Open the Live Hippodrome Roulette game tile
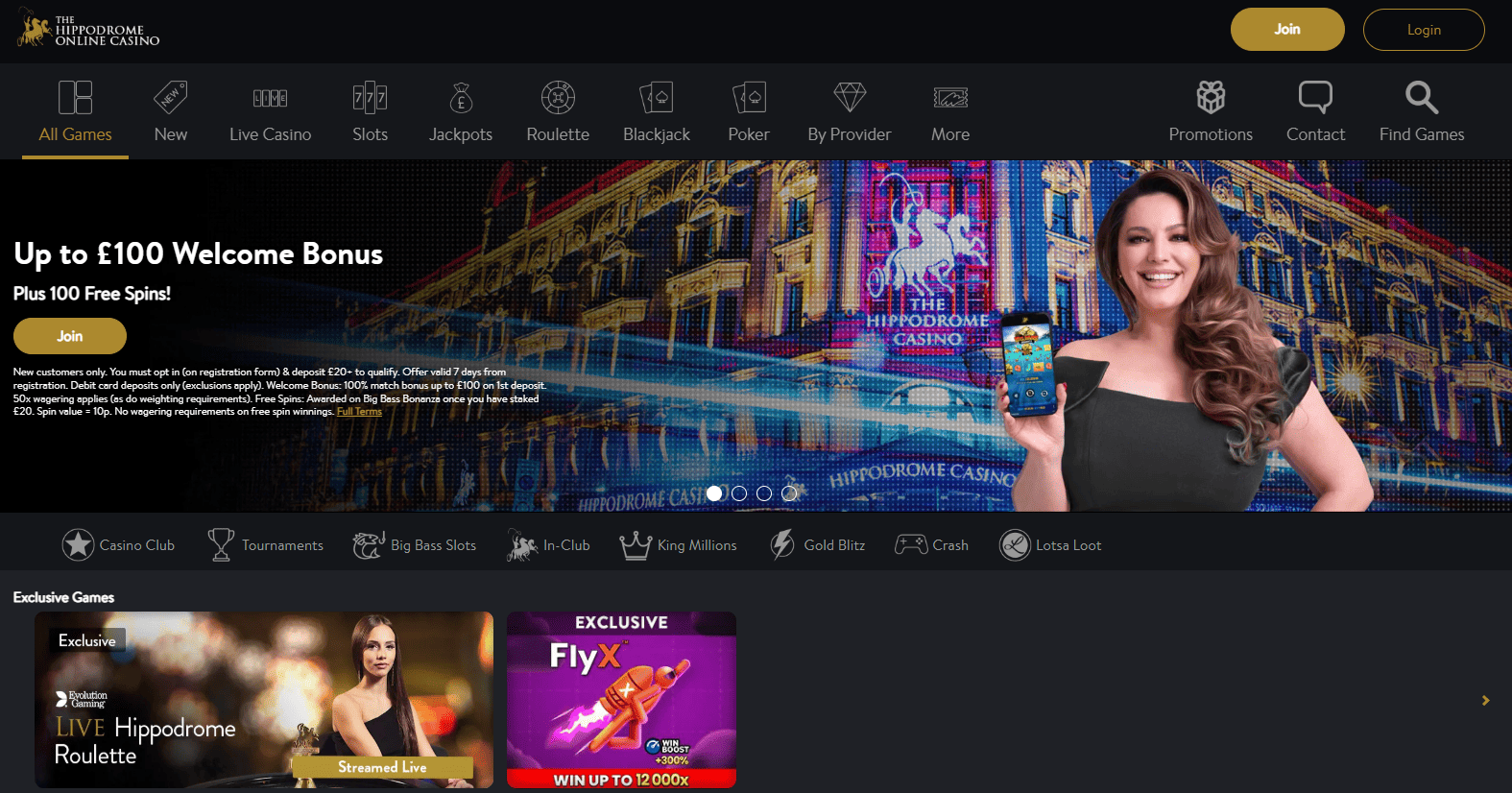1512x793 pixels. point(264,700)
